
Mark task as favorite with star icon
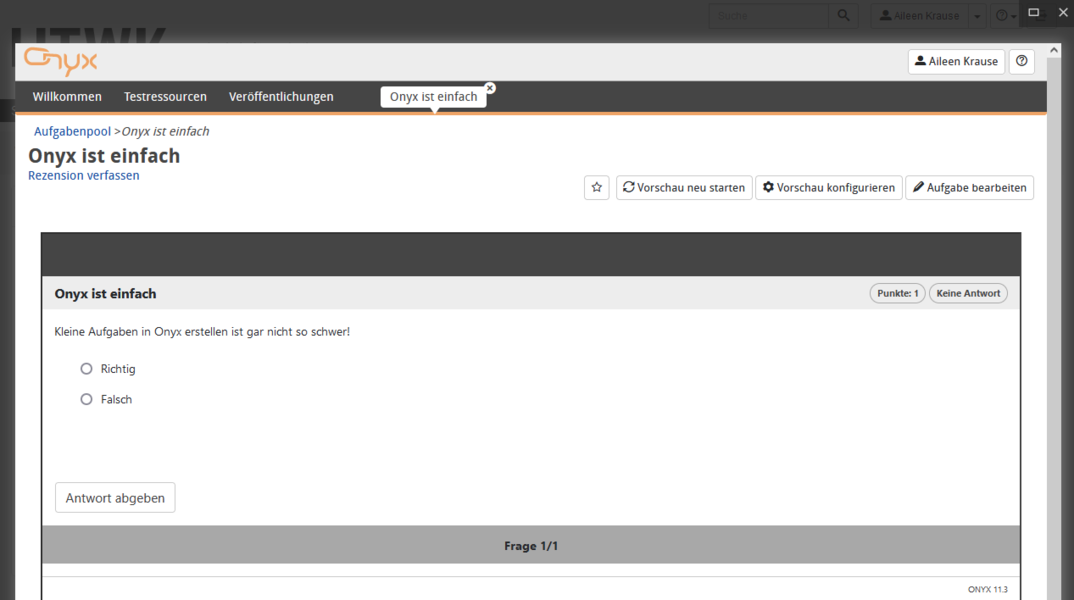coord(597,188)
